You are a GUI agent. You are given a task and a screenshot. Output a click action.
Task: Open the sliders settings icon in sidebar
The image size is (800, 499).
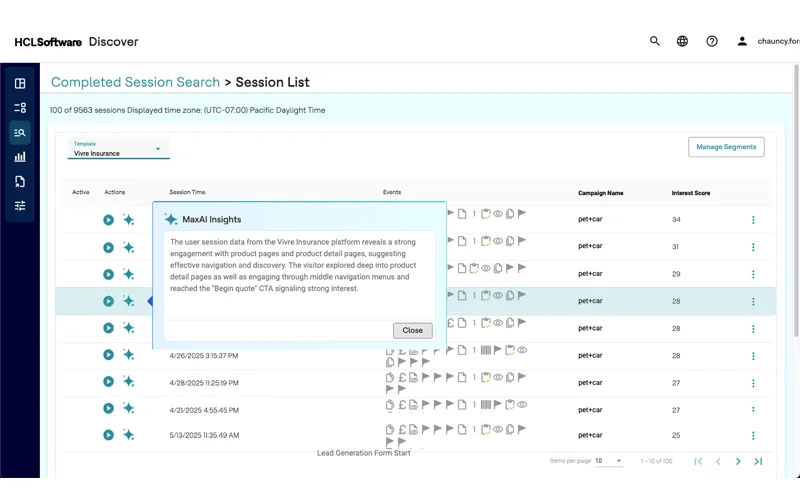tap(20, 206)
